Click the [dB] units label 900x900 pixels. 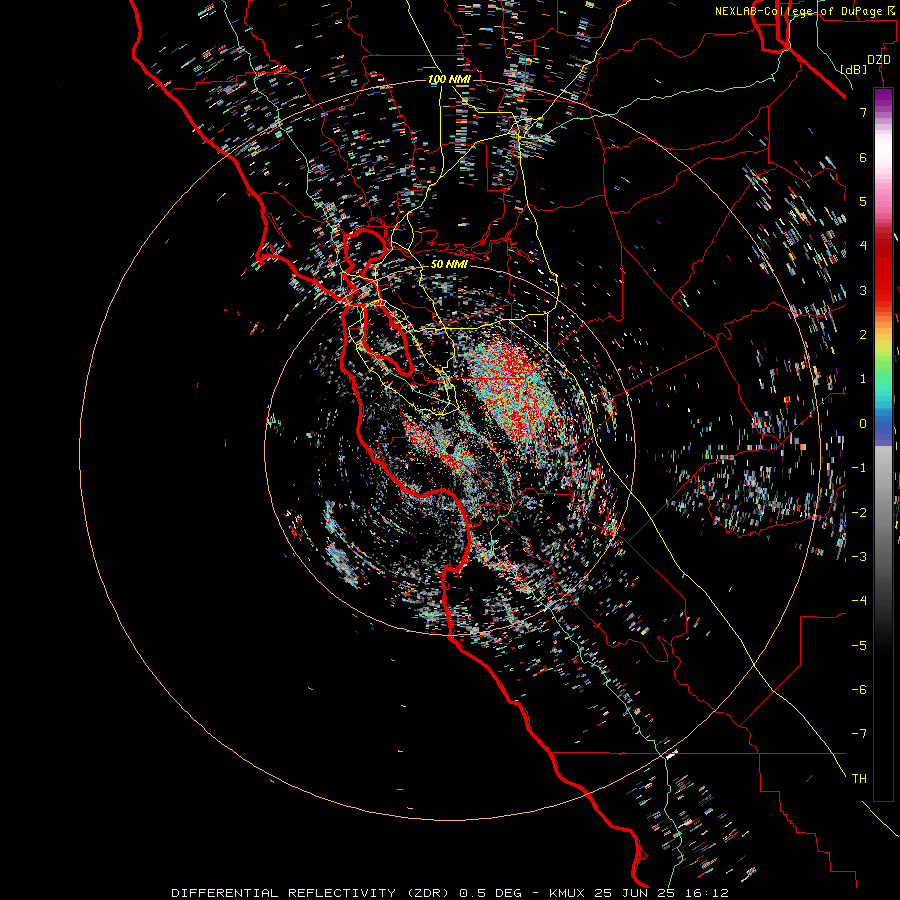pos(854,69)
